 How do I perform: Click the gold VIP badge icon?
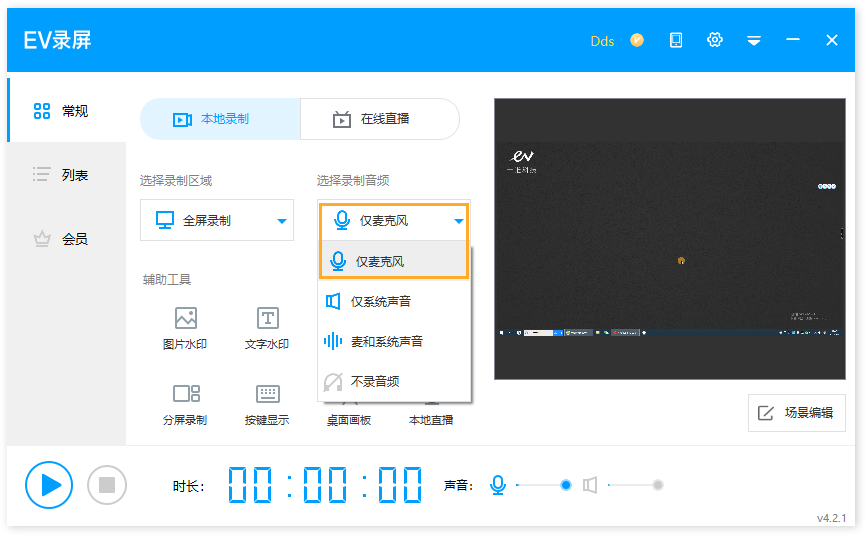point(637,40)
